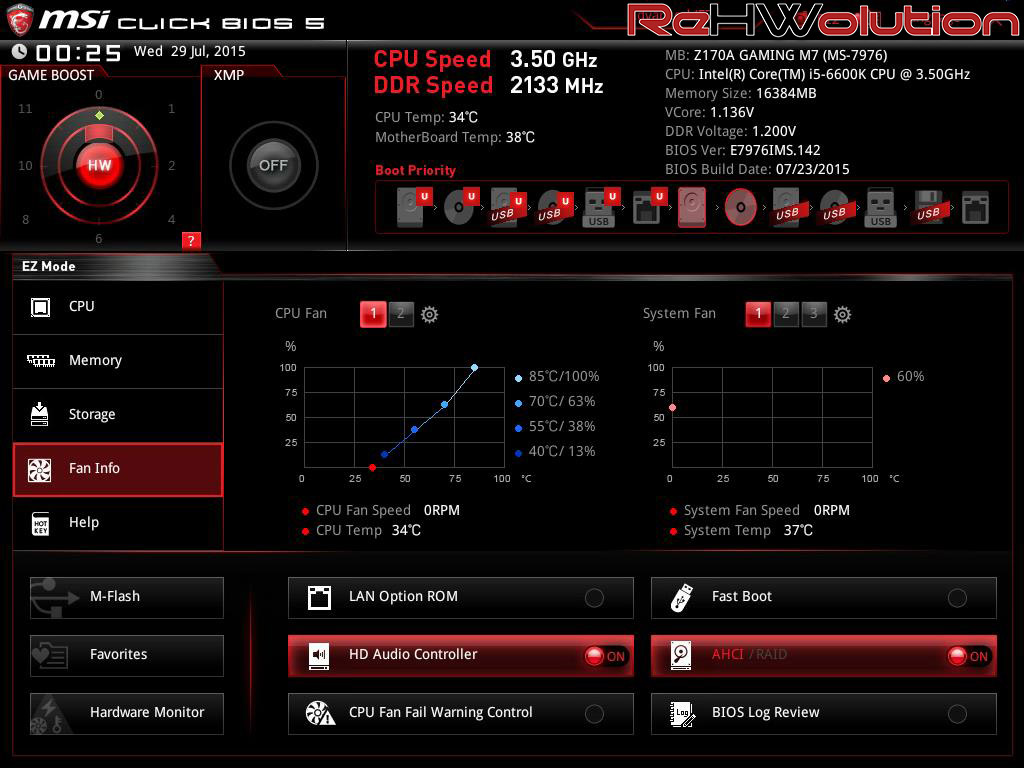Viewport: 1024px width, 768px height.
Task: Select the first boot priority device icon
Action: pyautogui.click(x=411, y=207)
